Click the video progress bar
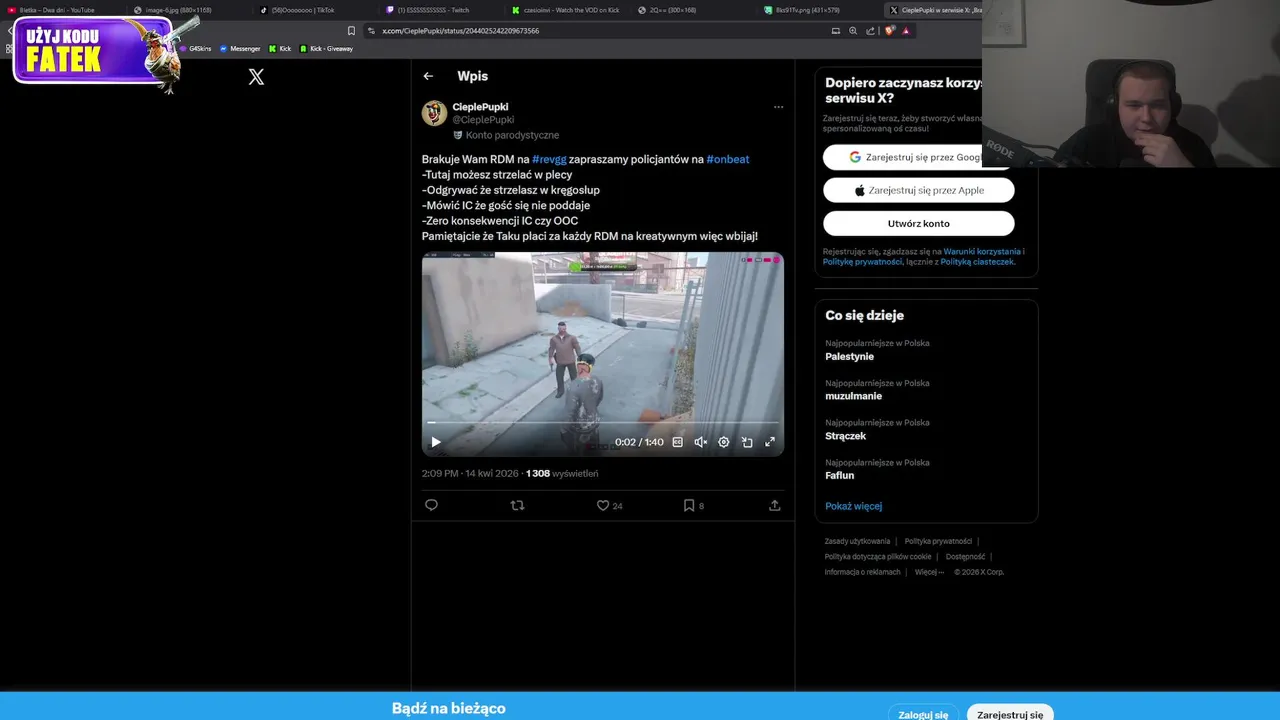 pyautogui.click(x=603, y=424)
